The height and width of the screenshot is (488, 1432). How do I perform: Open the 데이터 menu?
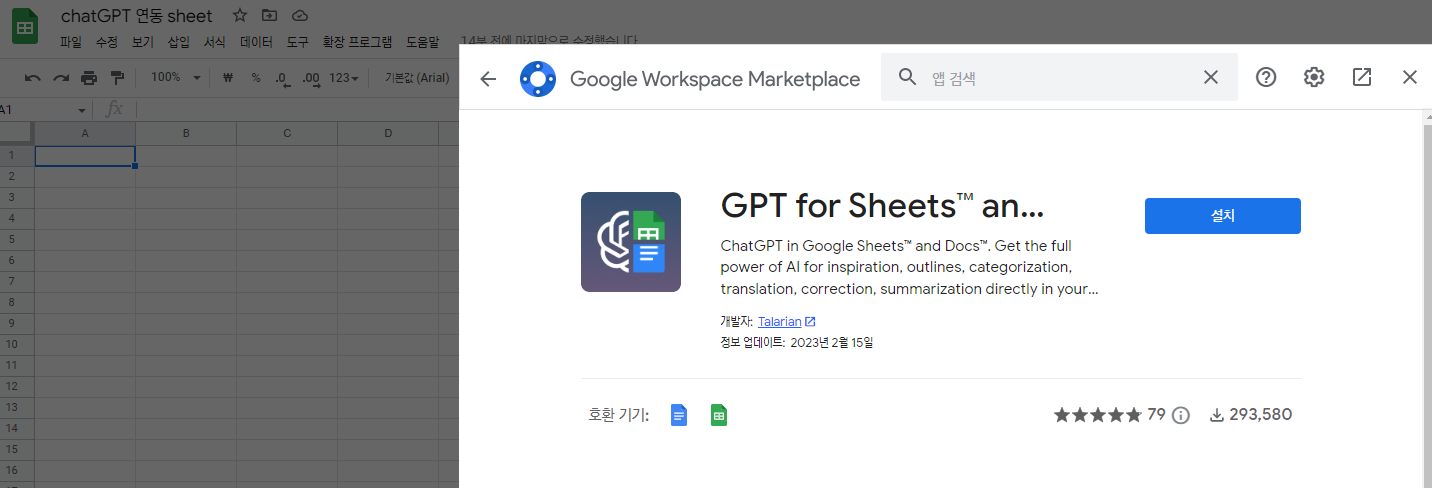tap(257, 42)
